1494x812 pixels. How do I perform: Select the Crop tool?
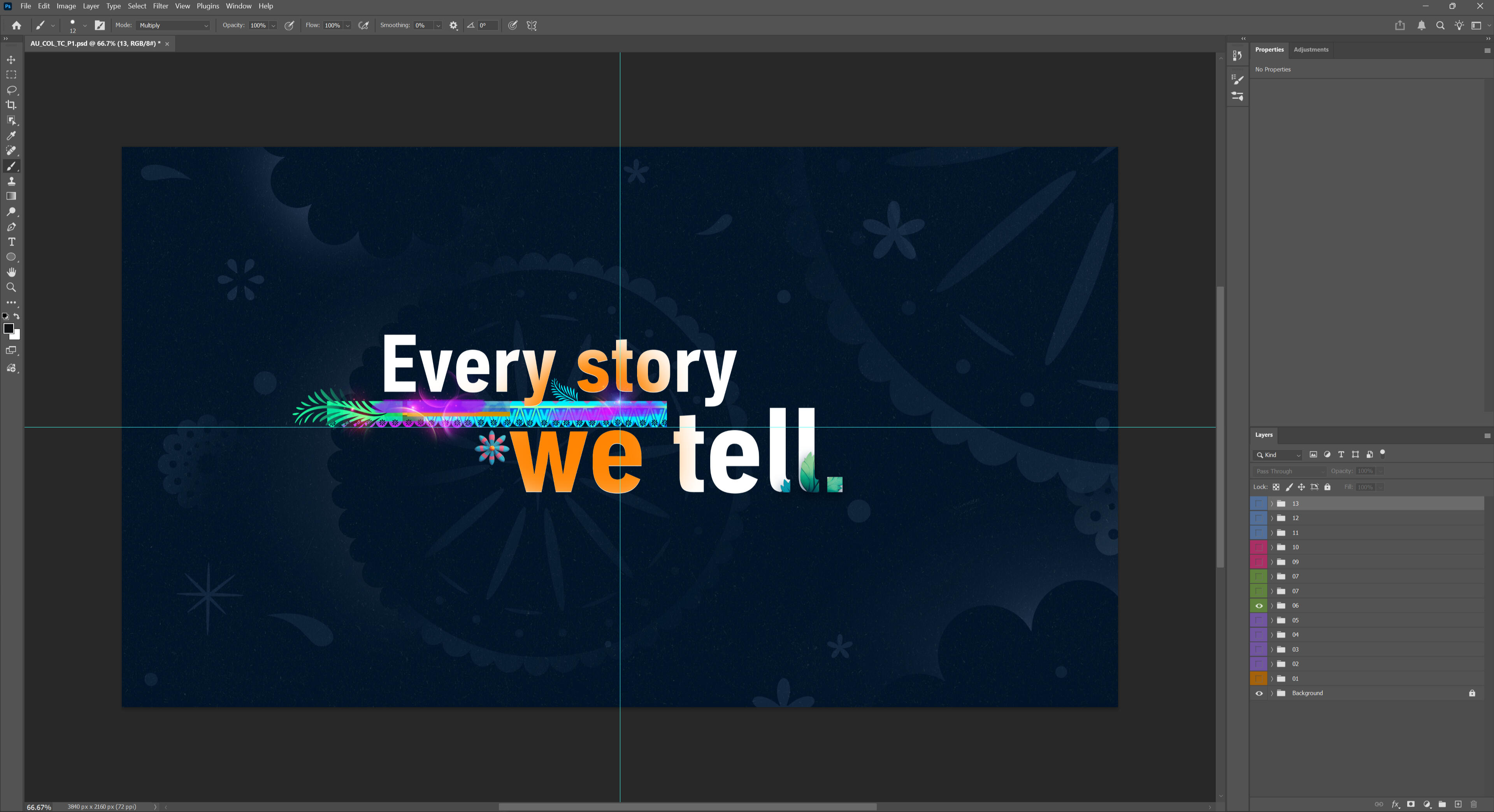coord(11,105)
